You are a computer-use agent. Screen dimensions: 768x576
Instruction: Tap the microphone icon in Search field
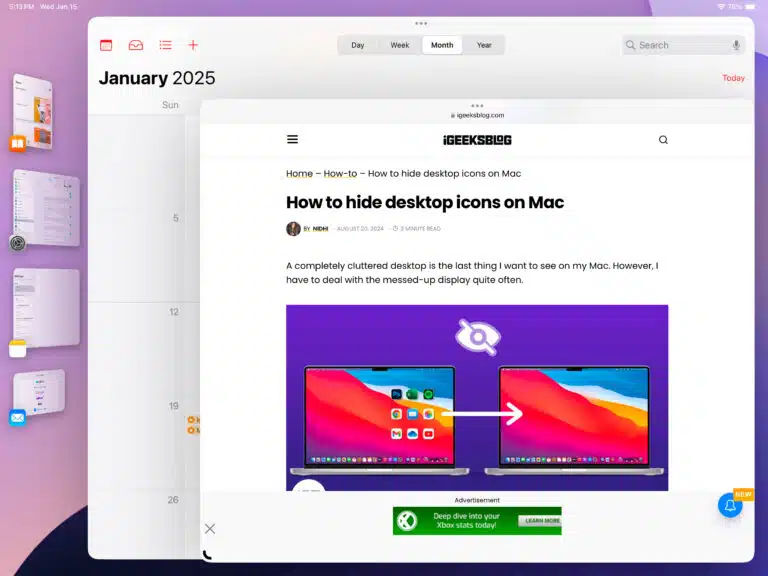736,45
